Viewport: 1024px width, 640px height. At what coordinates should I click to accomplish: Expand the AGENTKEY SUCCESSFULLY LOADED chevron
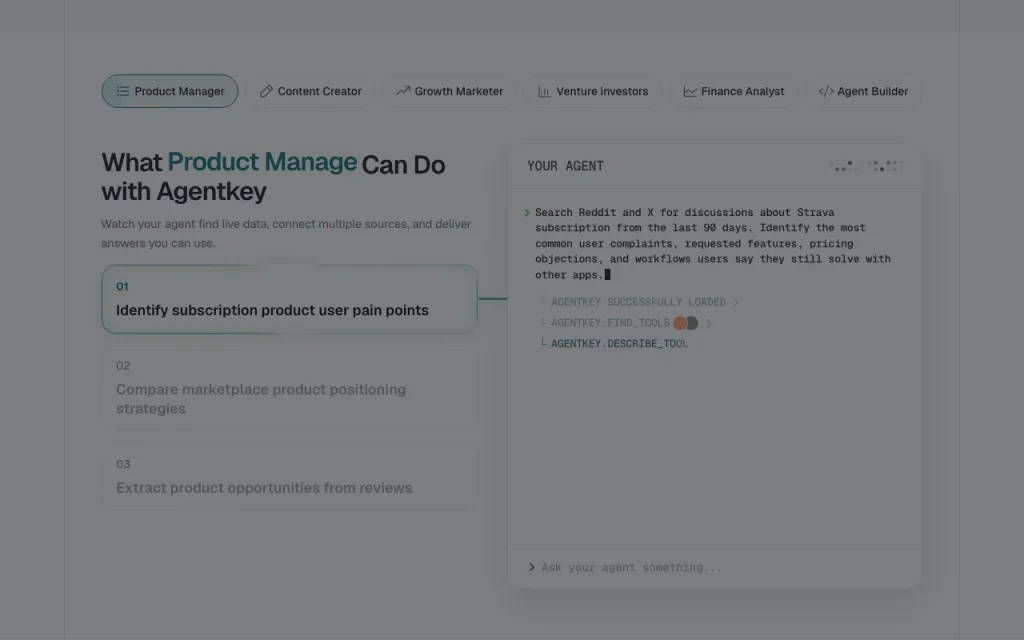(735, 302)
